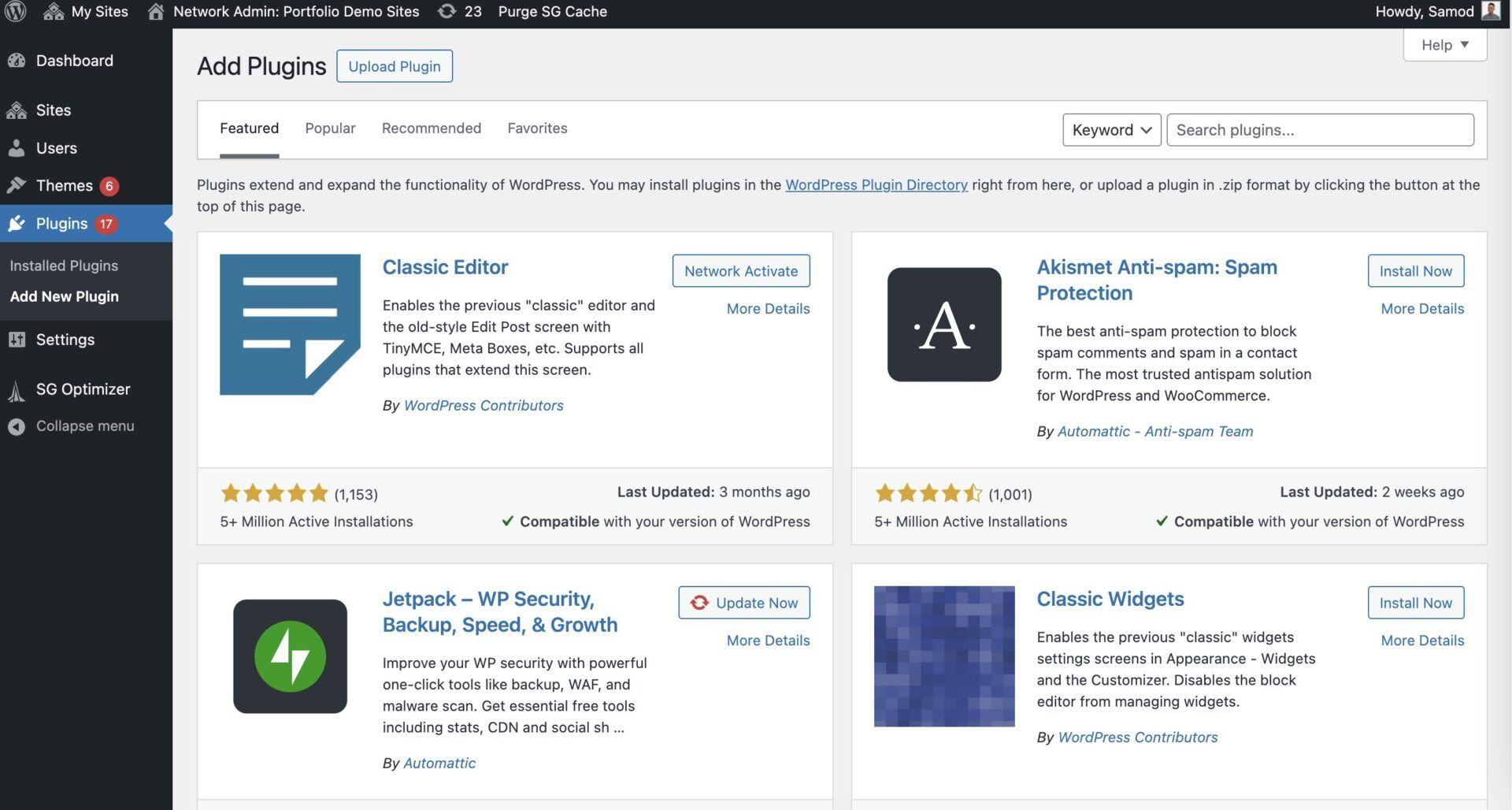
Task: Update the Jetpack plugin now
Action: (x=744, y=603)
